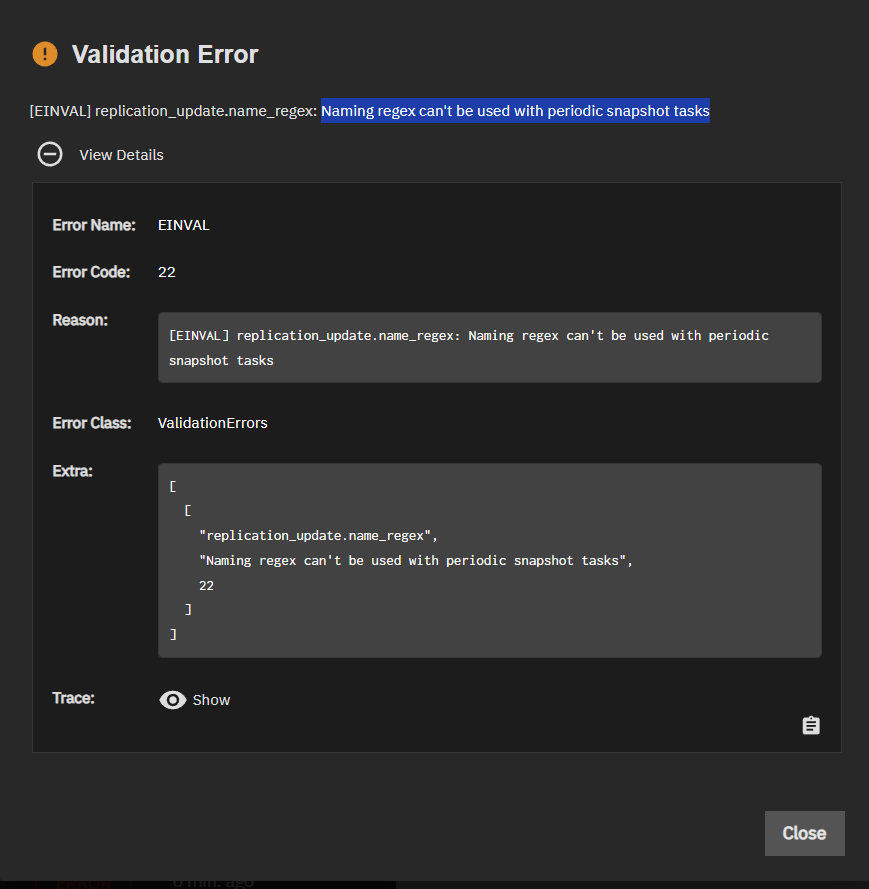Click the View Details label

[121, 155]
